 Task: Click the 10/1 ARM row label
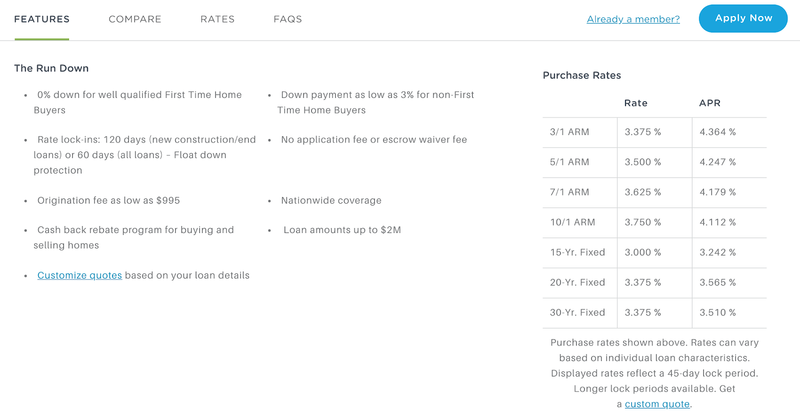coord(572,222)
